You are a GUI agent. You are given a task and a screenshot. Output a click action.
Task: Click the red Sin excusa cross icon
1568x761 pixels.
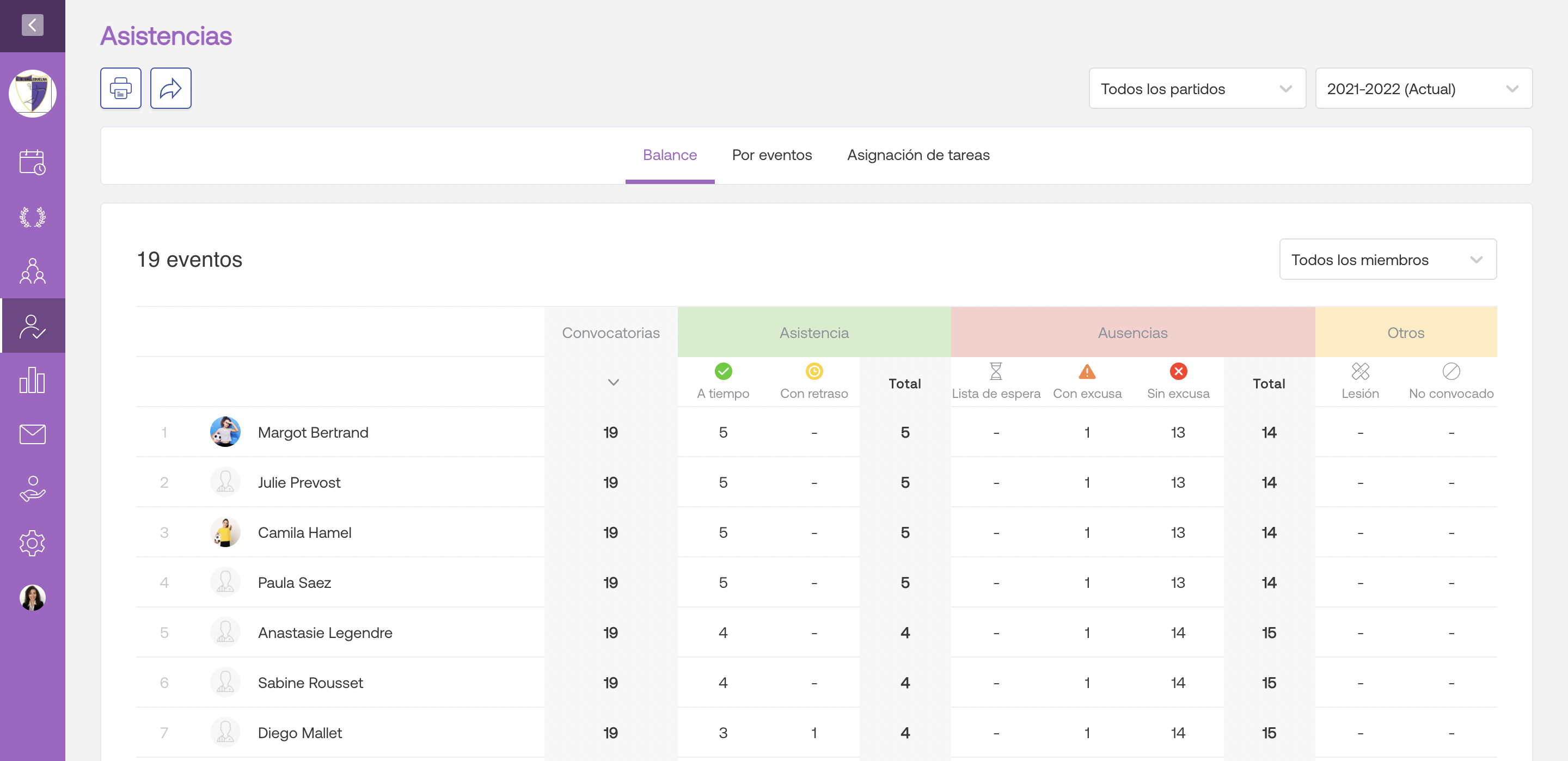pyautogui.click(x=1178, y=371)
